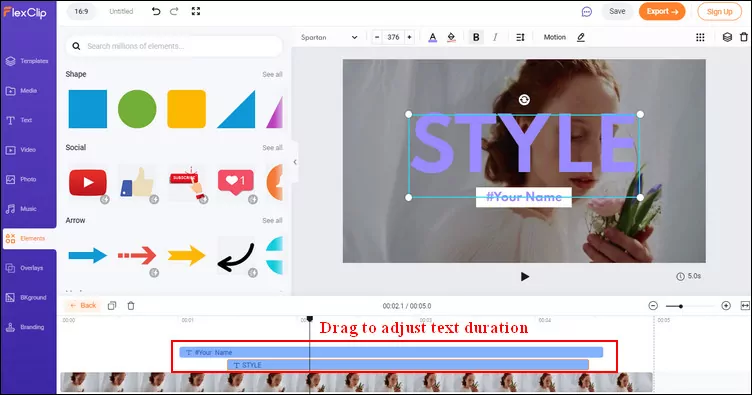Increase font size with plus button
Image resolution: width=752 pixels, height=395 pixels.
(x=409, y=37)
